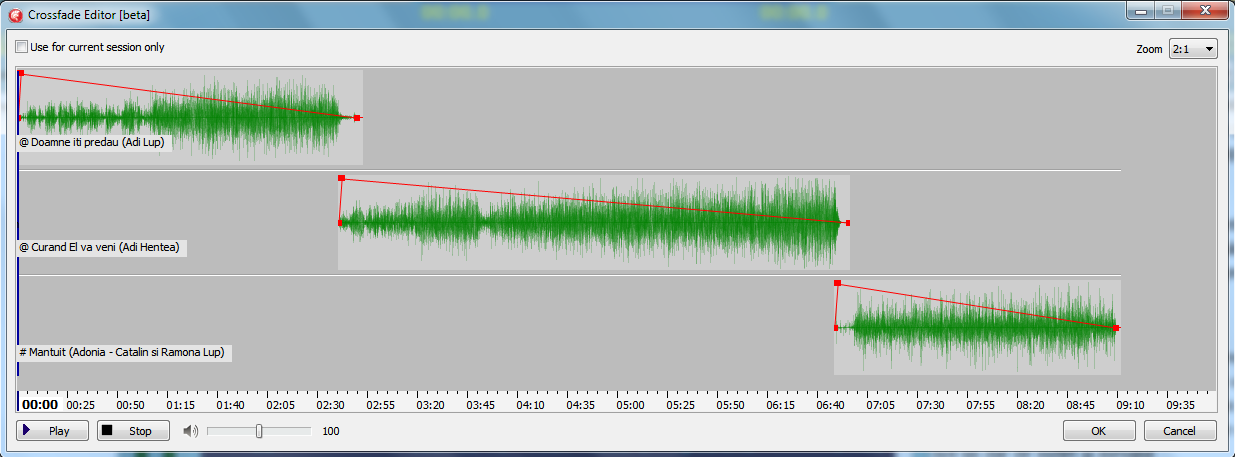This screenshot has width=1235, height=457.
Task: Click the 09:10 mark on the time ruler
Action: [x=1131, y=405]
